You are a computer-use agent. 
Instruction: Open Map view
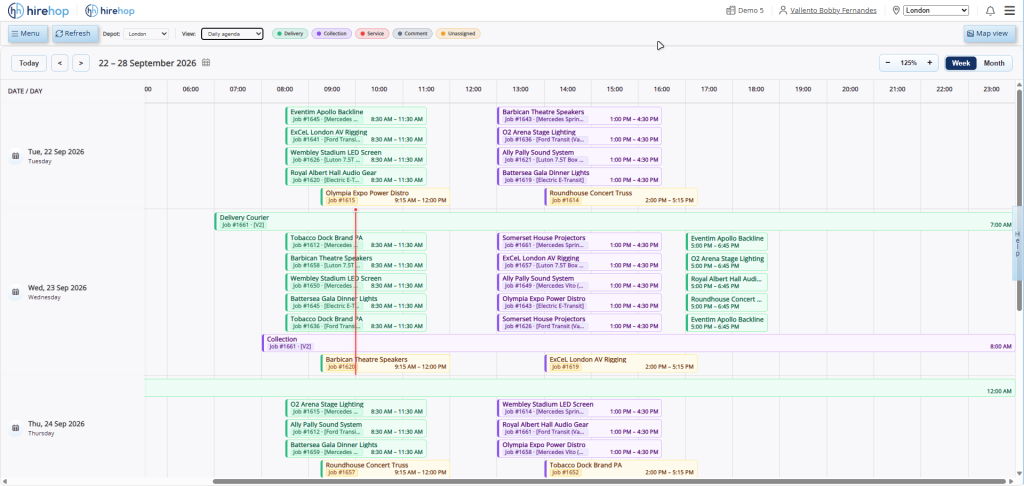tap(989, 33)
